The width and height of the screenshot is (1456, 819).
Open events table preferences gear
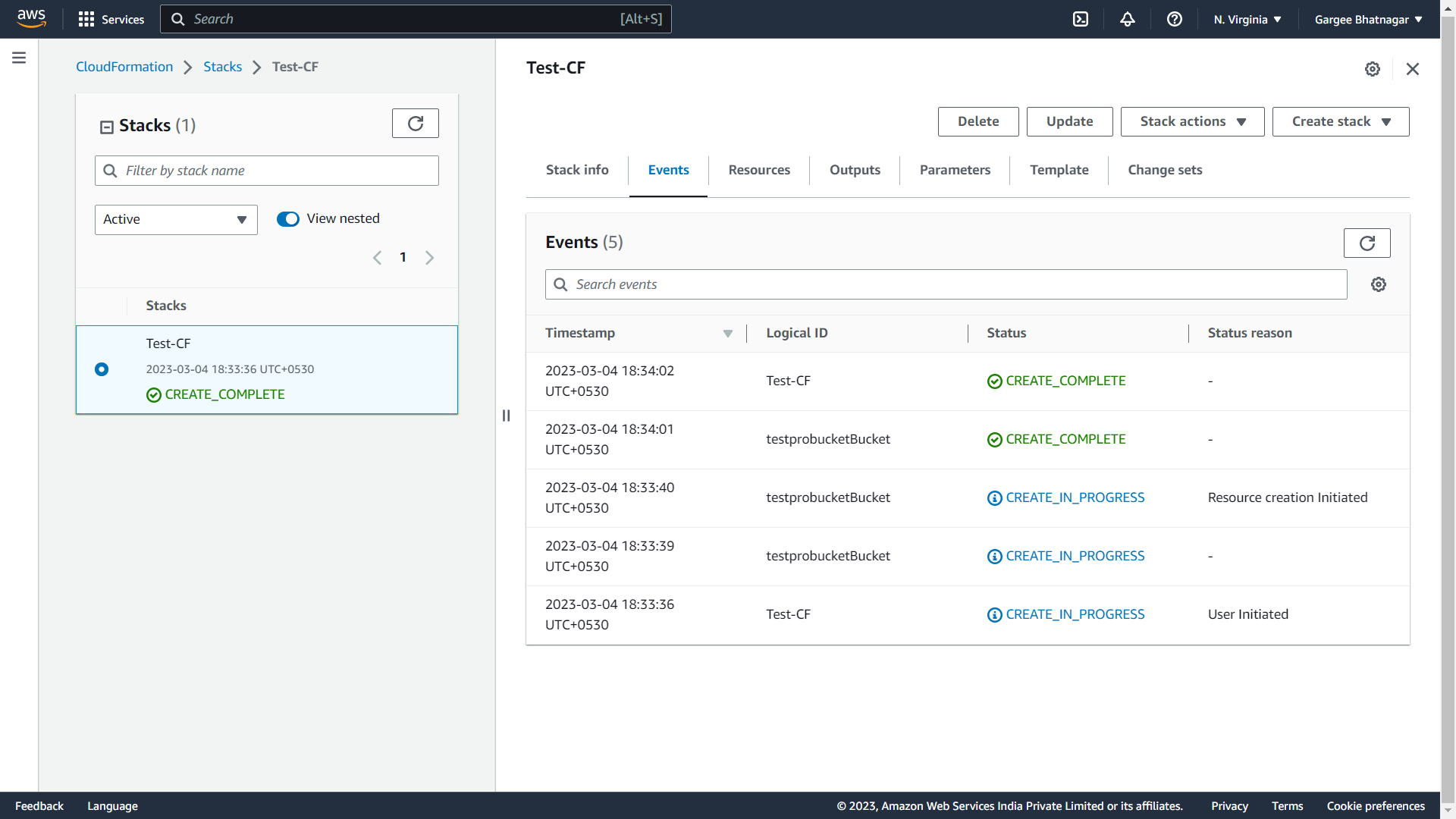(x=1379, y=284)
